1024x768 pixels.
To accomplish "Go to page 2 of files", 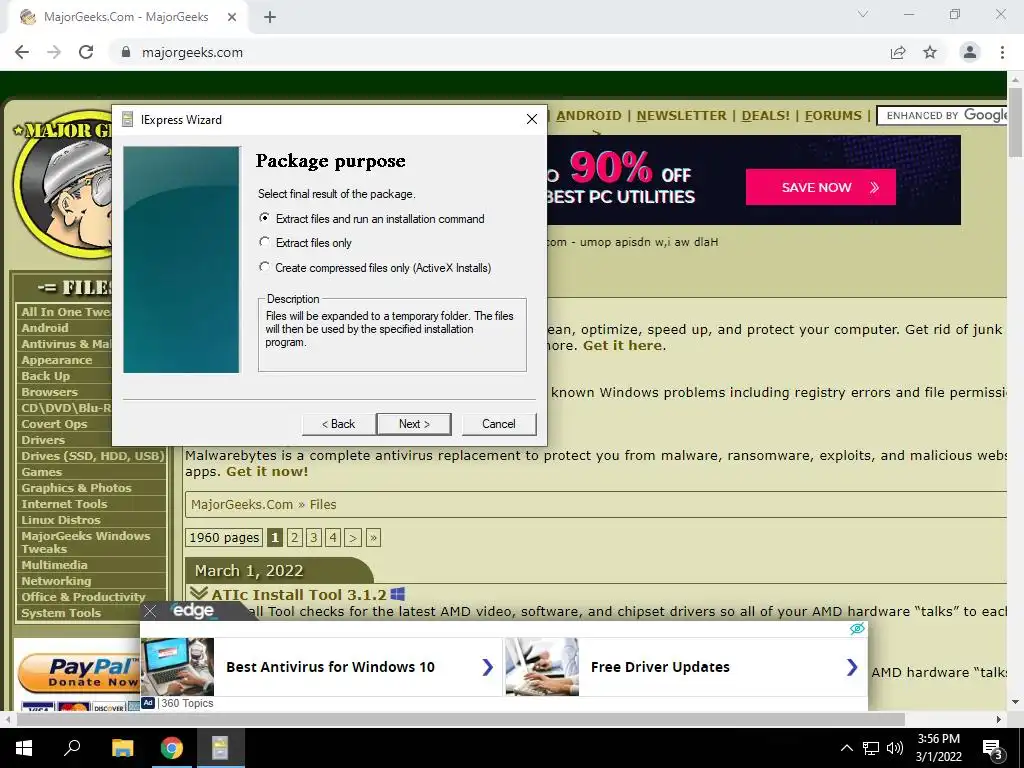I will tap(295, 537).
